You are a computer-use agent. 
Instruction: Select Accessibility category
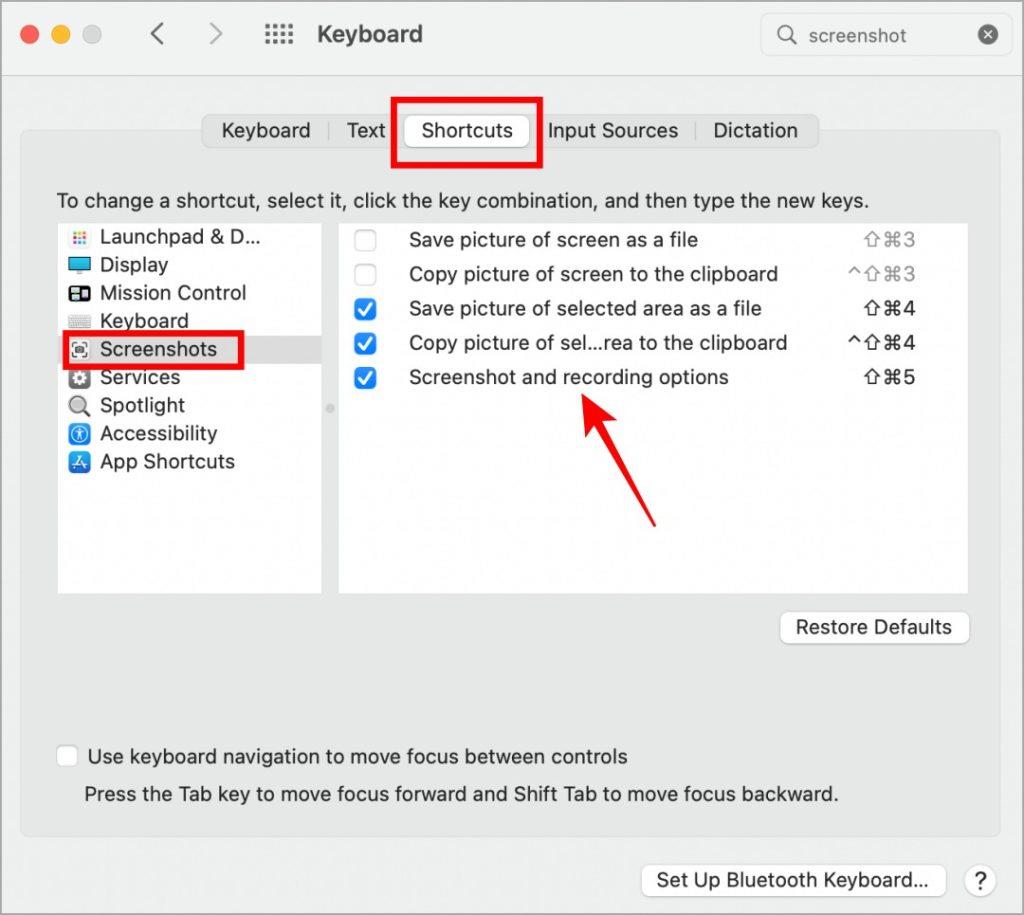coord(189,434)
